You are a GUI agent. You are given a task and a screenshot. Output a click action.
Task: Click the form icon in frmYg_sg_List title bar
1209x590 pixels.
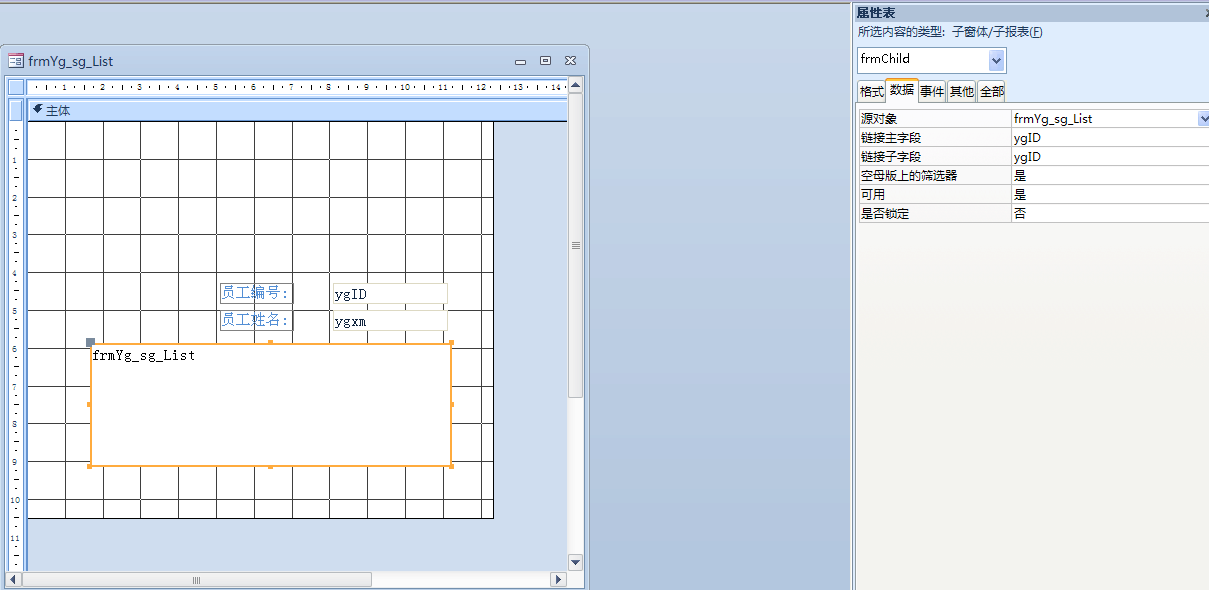pos(16,61)
